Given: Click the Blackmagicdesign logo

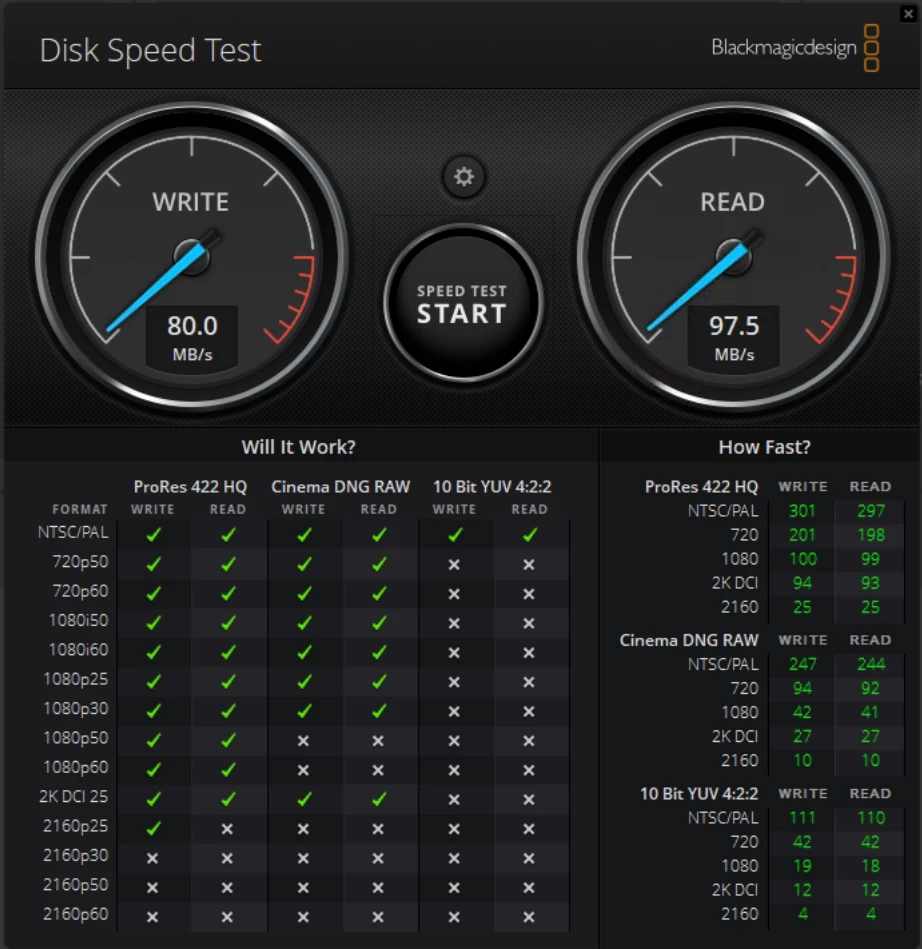Looking at the screenshot, I should (795, 48).
